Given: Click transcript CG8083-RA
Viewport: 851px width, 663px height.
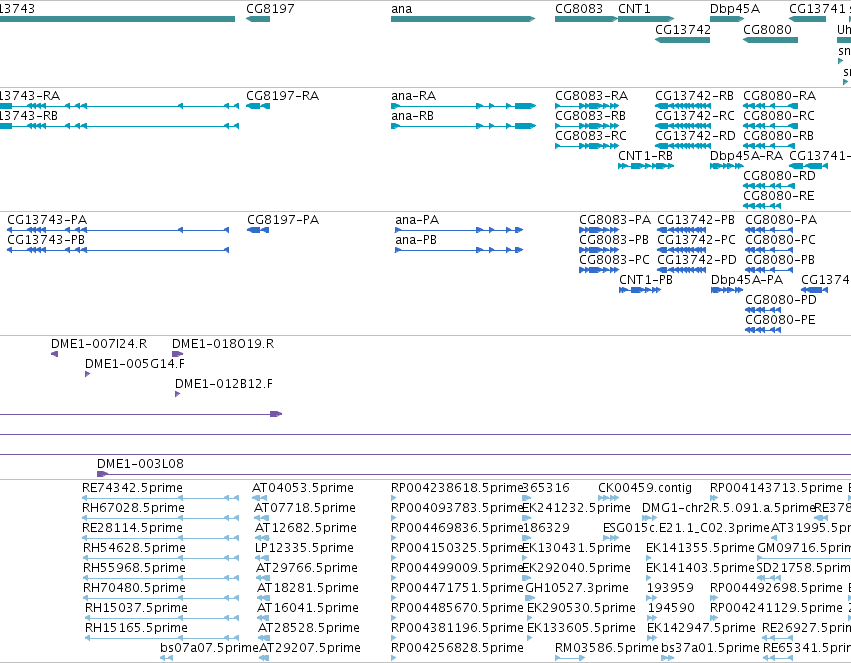Looking at the screenshot, I should tap(587, 106).
